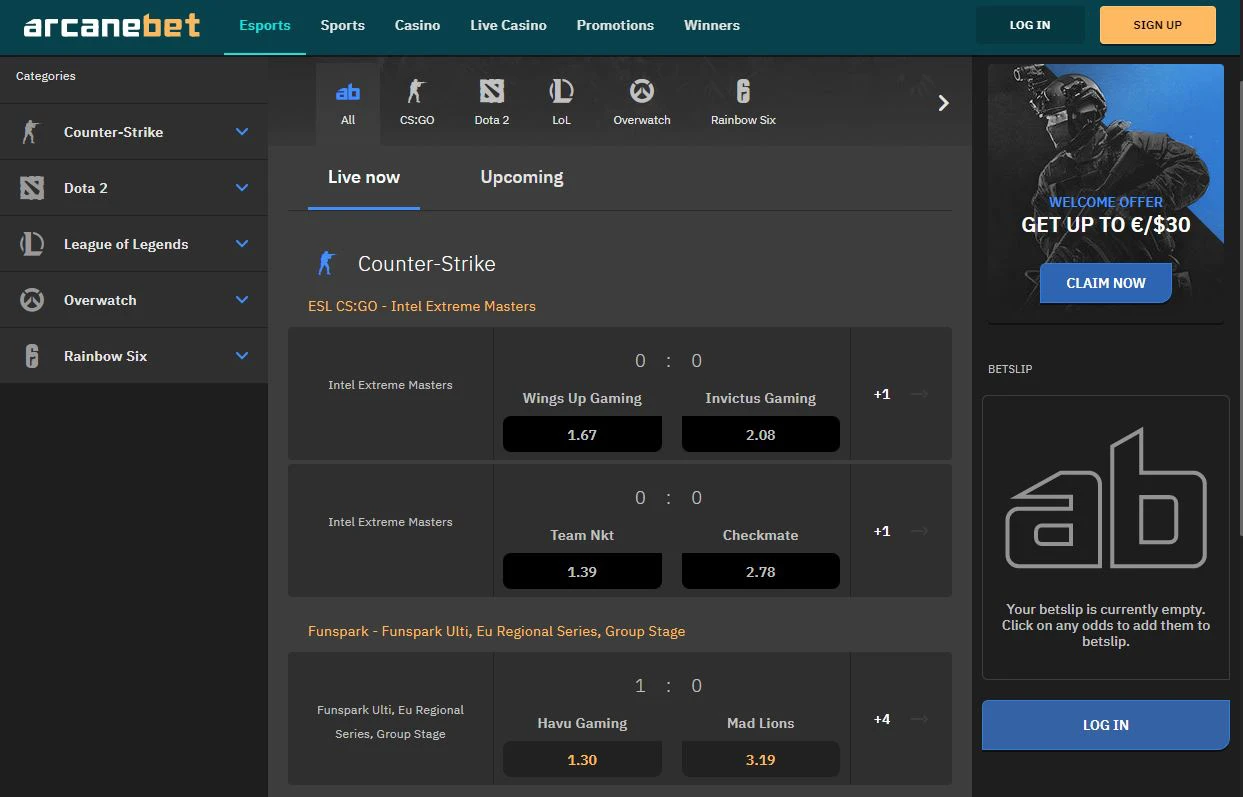Bet on Invictus Gaming at 2.08
The width and height of the screenshot is (1243, 797).
click(x=761, y=435)
